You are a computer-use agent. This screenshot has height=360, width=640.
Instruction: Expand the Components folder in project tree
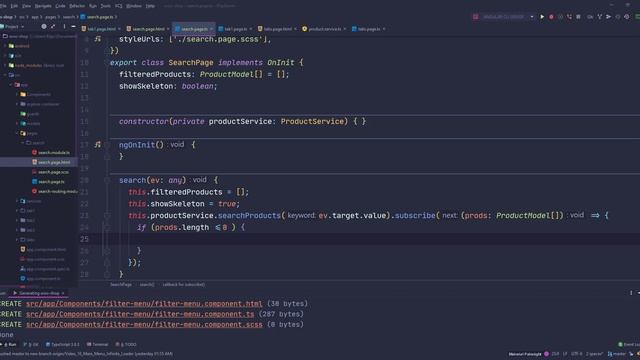click(x=17, y=94)
